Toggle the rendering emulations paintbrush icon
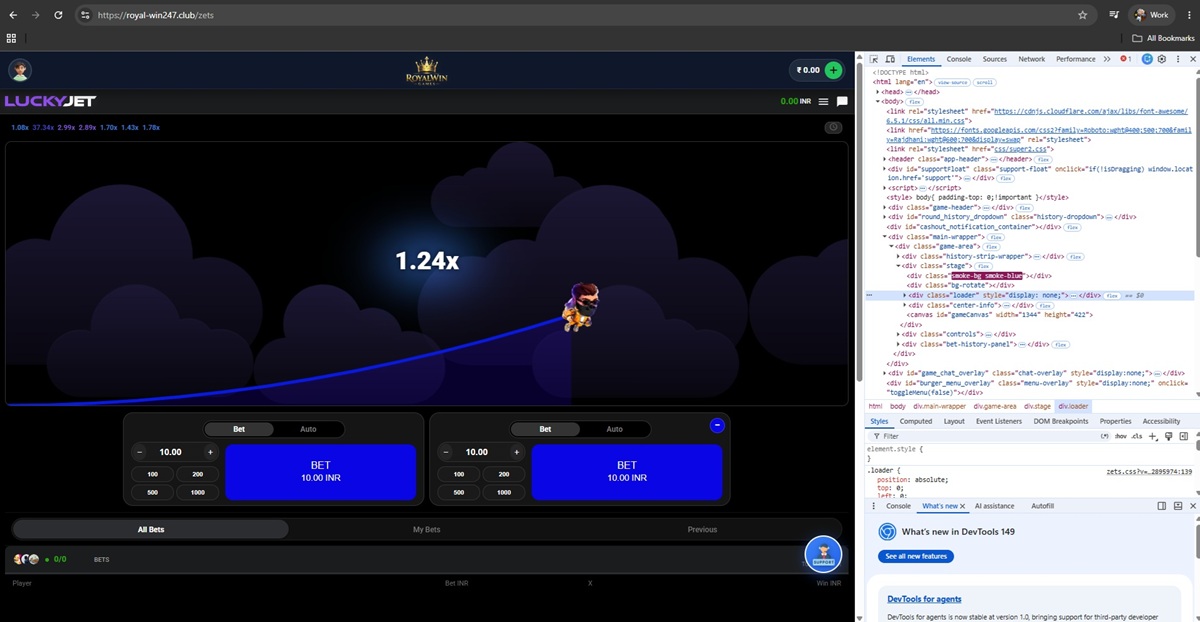Viewport: 1200px width, 622px height. (1168, 436)
